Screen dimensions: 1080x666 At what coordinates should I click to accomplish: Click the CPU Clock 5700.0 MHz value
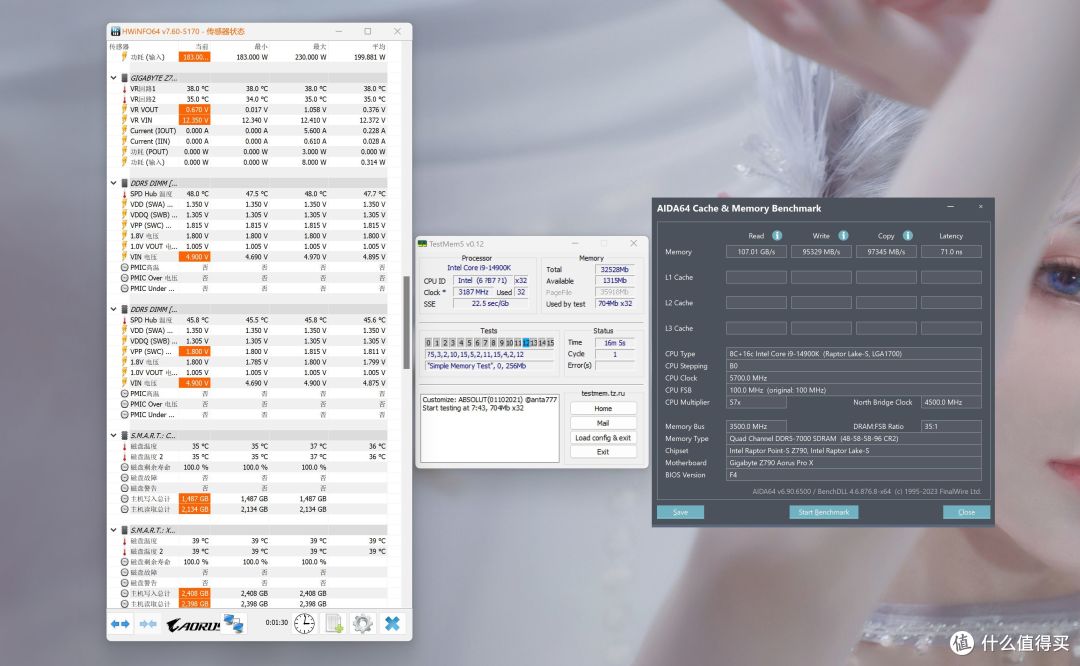tap(853, 377)
